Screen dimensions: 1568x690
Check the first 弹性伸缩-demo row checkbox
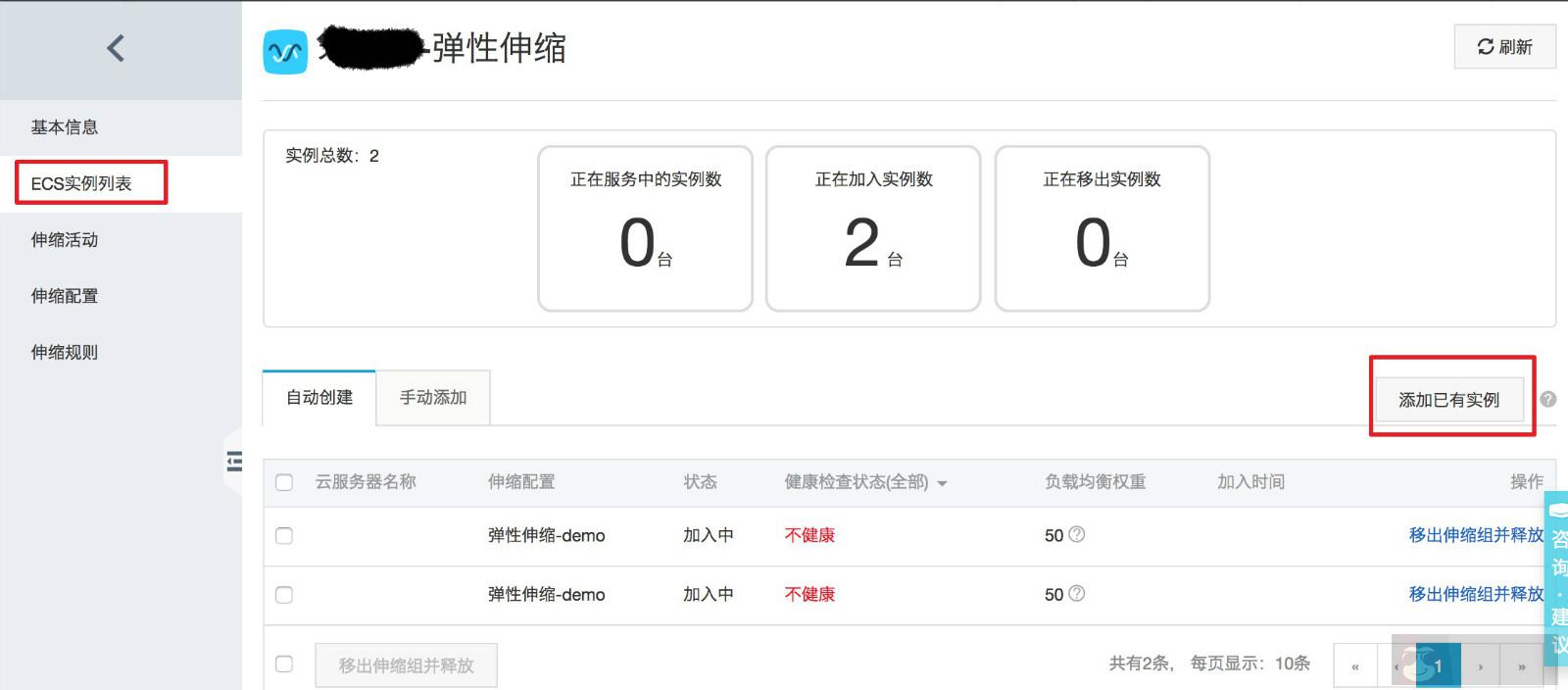coord(284,536)
